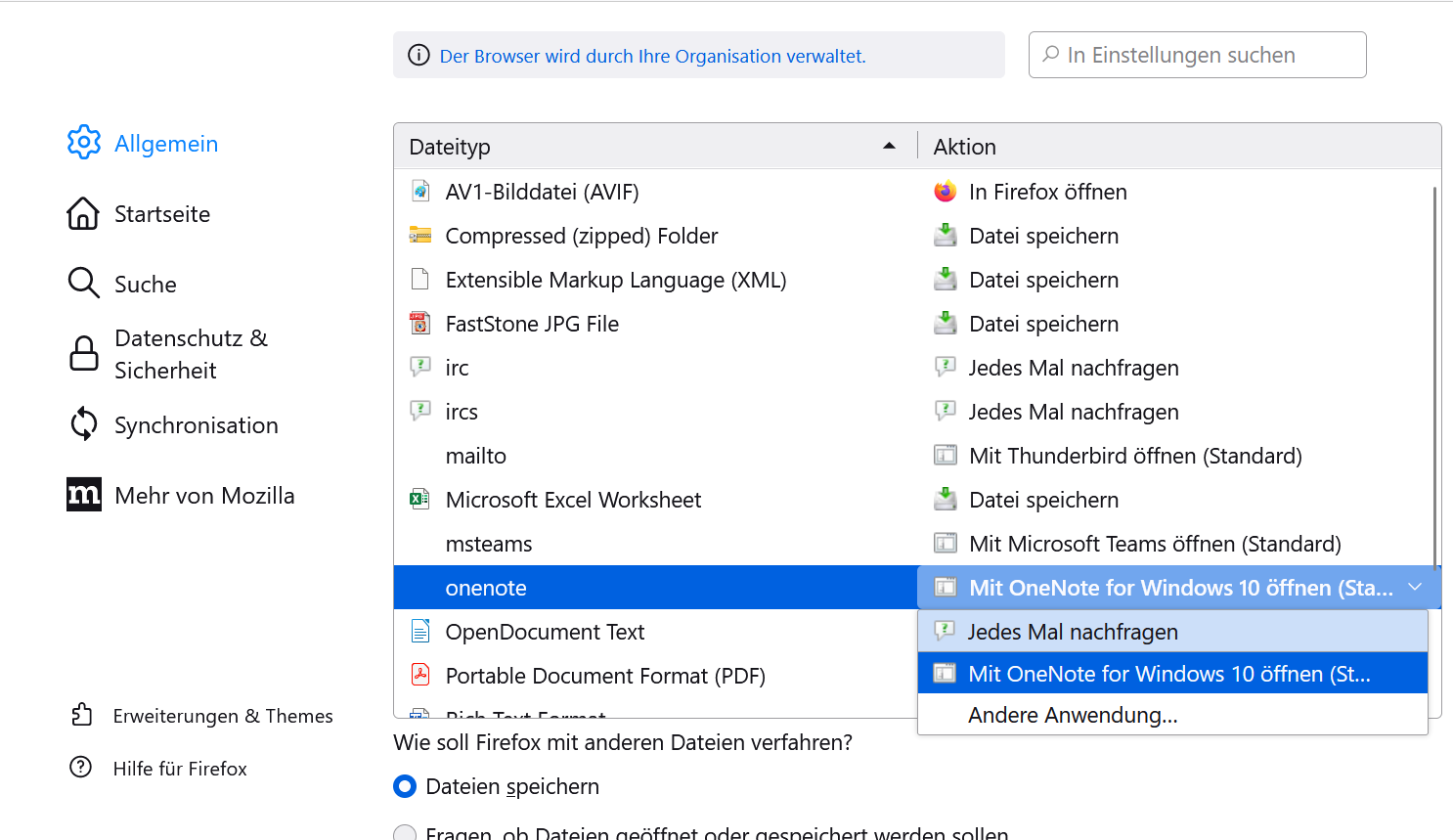Choose 'Jedes Mal nachfragen' in the dropdown list
The width and height of the screenshot is (1453, 840).
click(1172, 631)
